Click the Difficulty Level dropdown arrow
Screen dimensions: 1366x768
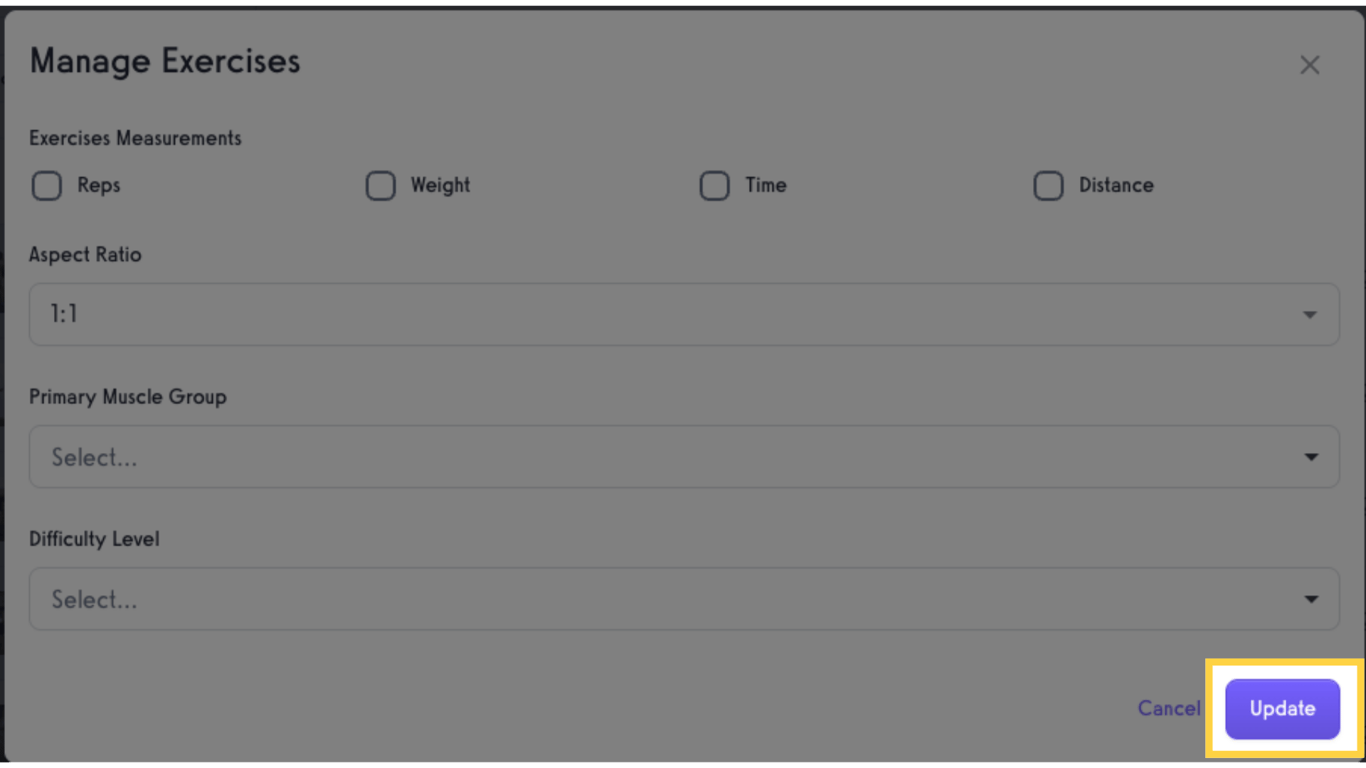point(1310,599)
